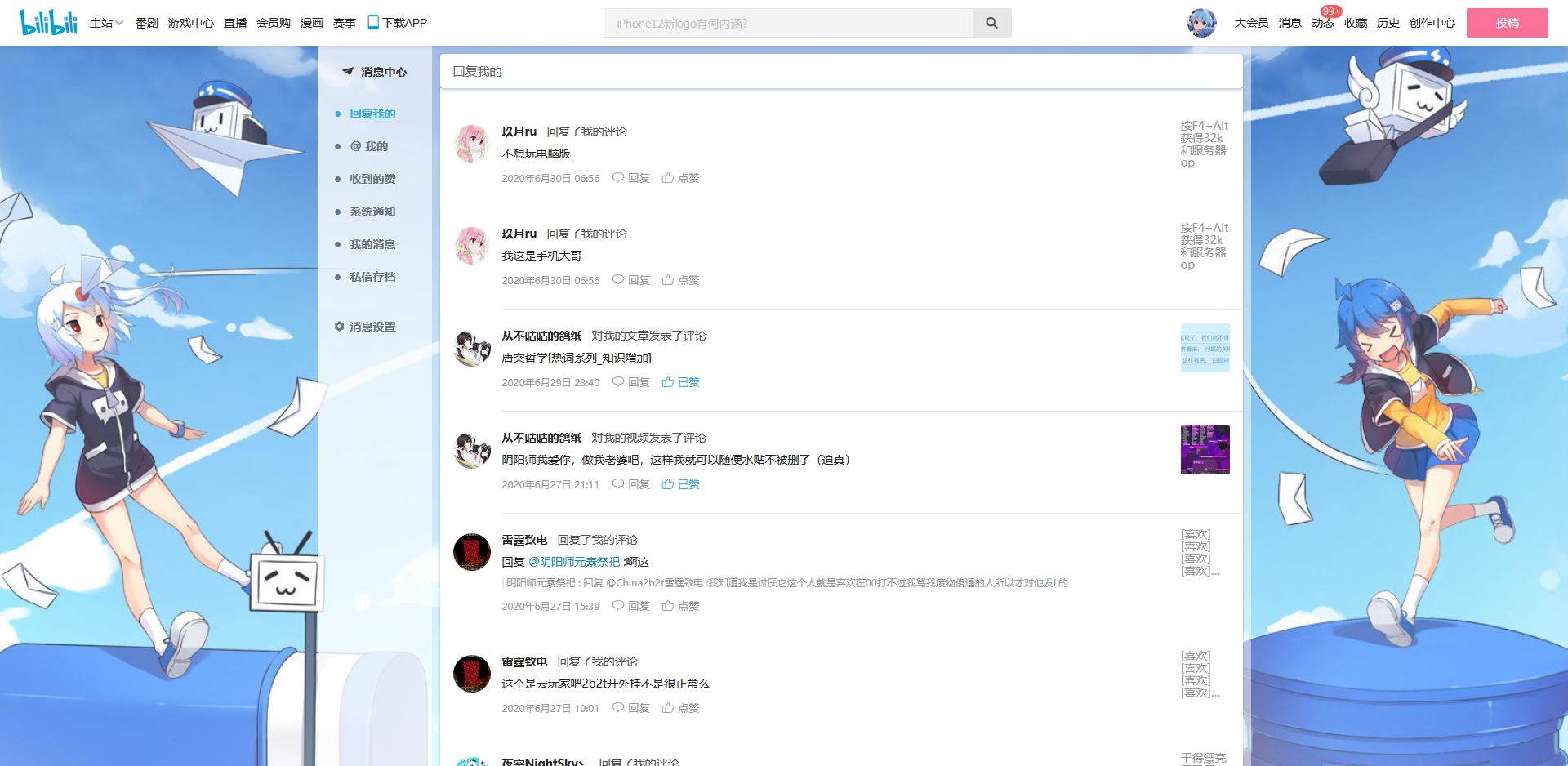This screenshot has height=766, width=1568.
Task: Select 私信存档 in message sidebar
Action: point(372,277)
